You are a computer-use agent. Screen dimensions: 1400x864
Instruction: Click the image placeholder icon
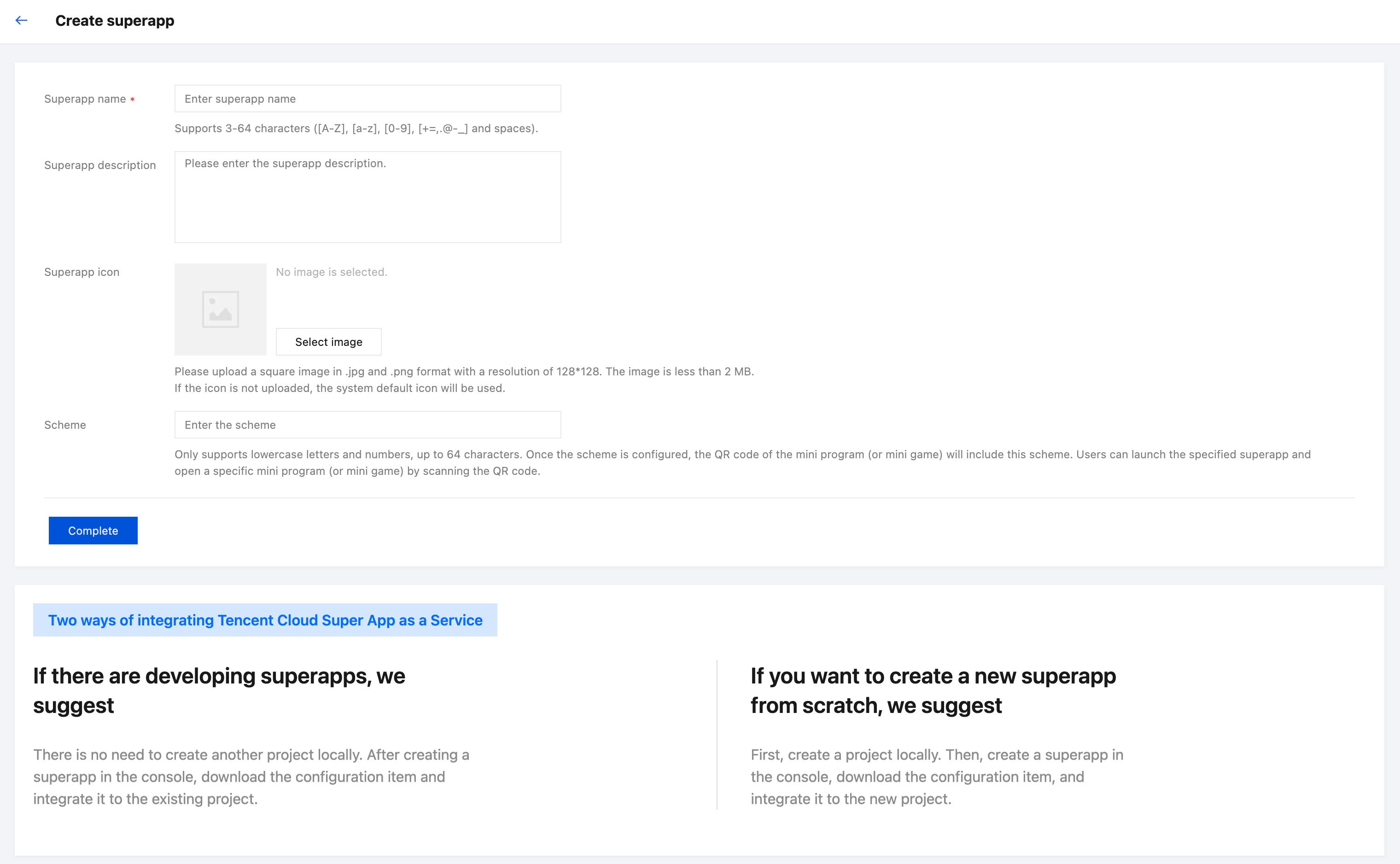click(x=220, y=309)
